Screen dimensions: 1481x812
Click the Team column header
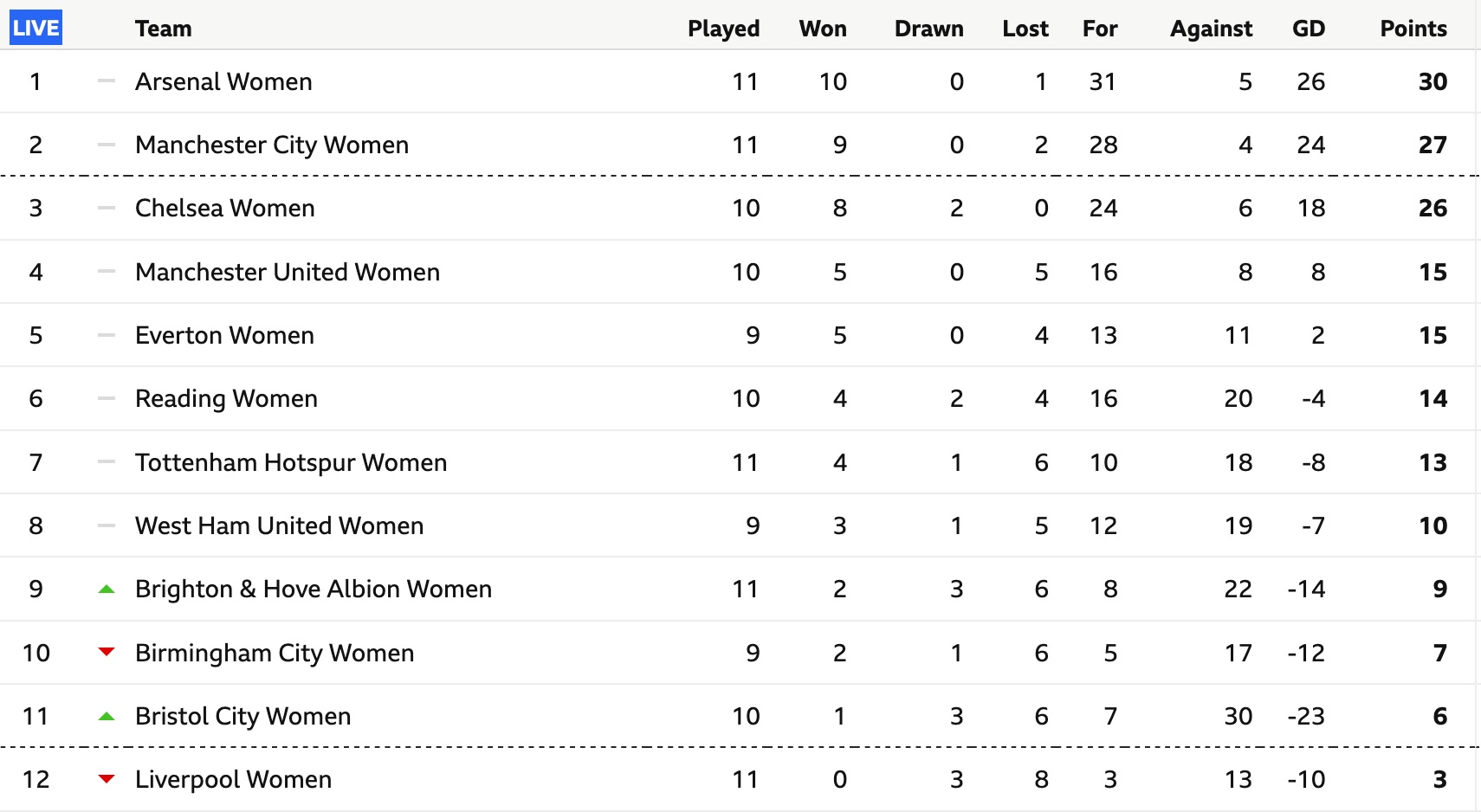pyautogui.click(x=163, y=29)
